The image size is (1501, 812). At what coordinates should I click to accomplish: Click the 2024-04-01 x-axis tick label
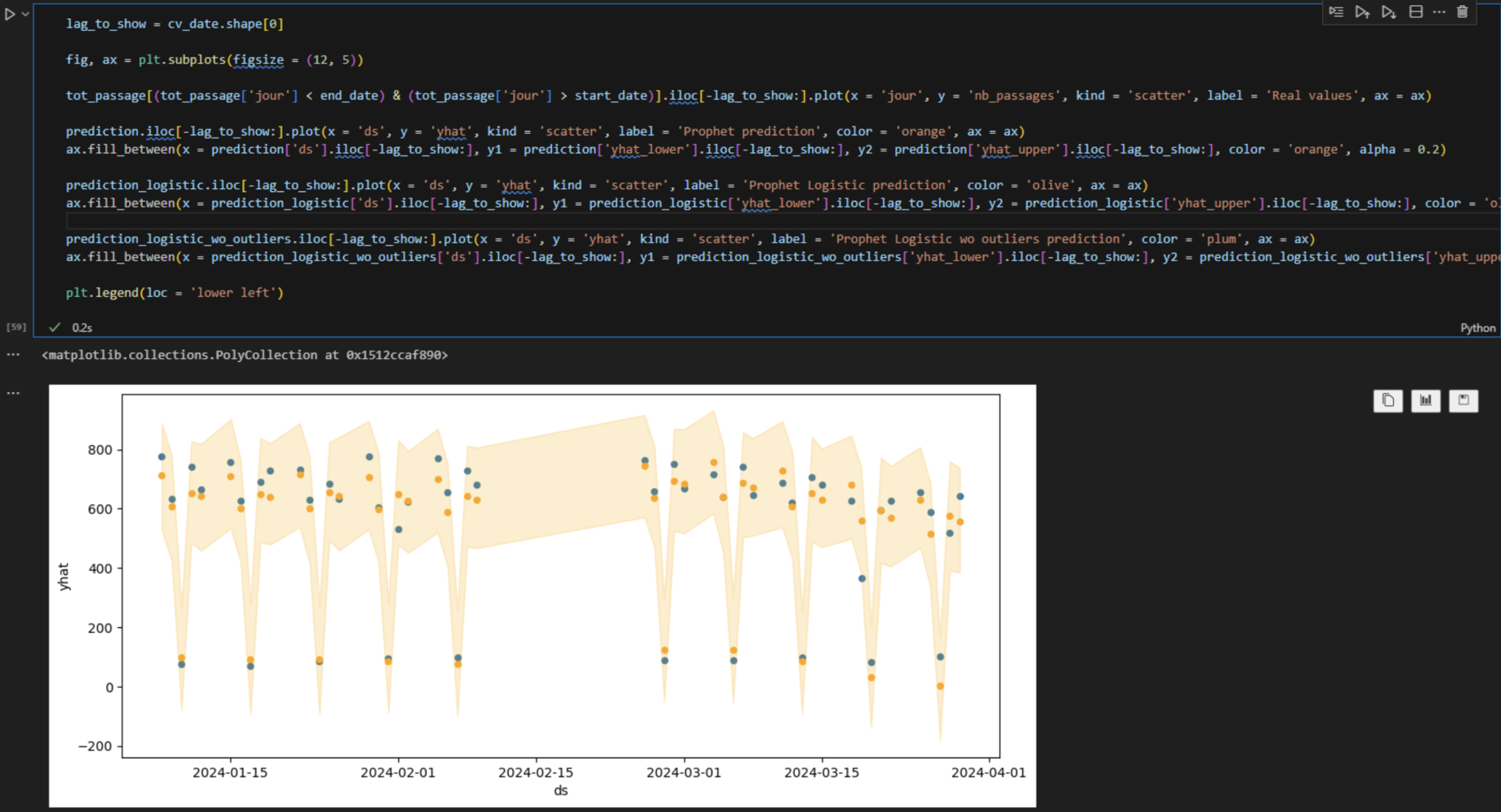(x=989, y=773)
